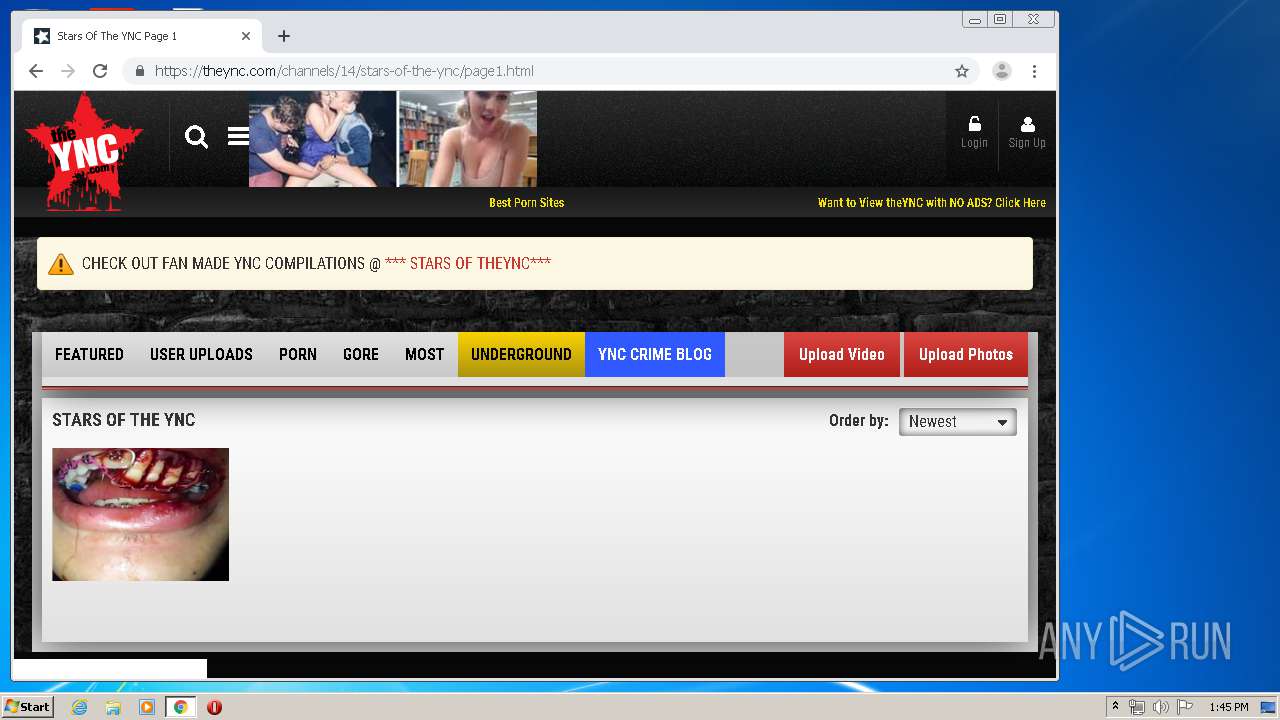
Task: Click the Windows Start button
Action: 28,707
